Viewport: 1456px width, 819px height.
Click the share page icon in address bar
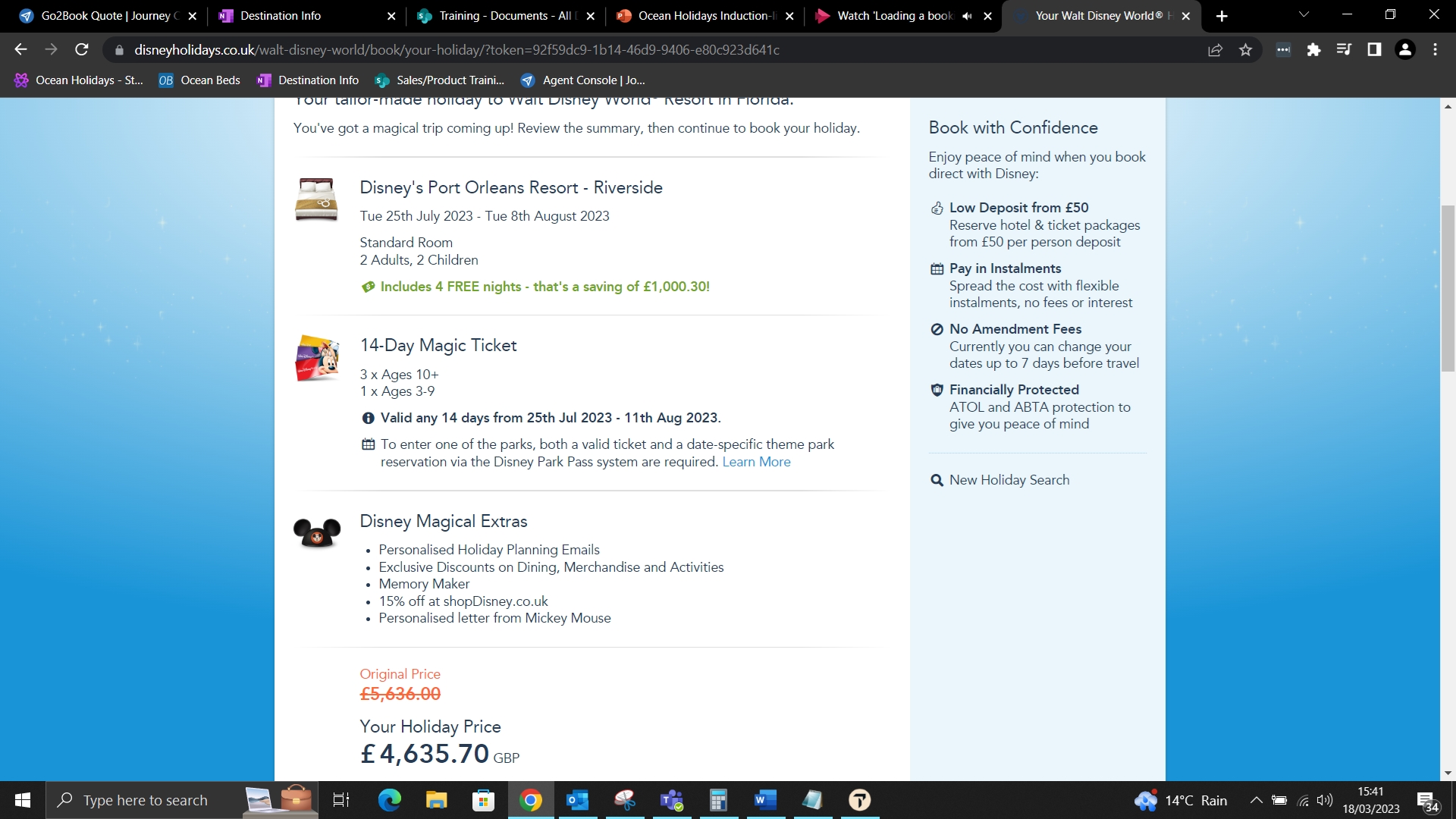tap(1215, 50)
